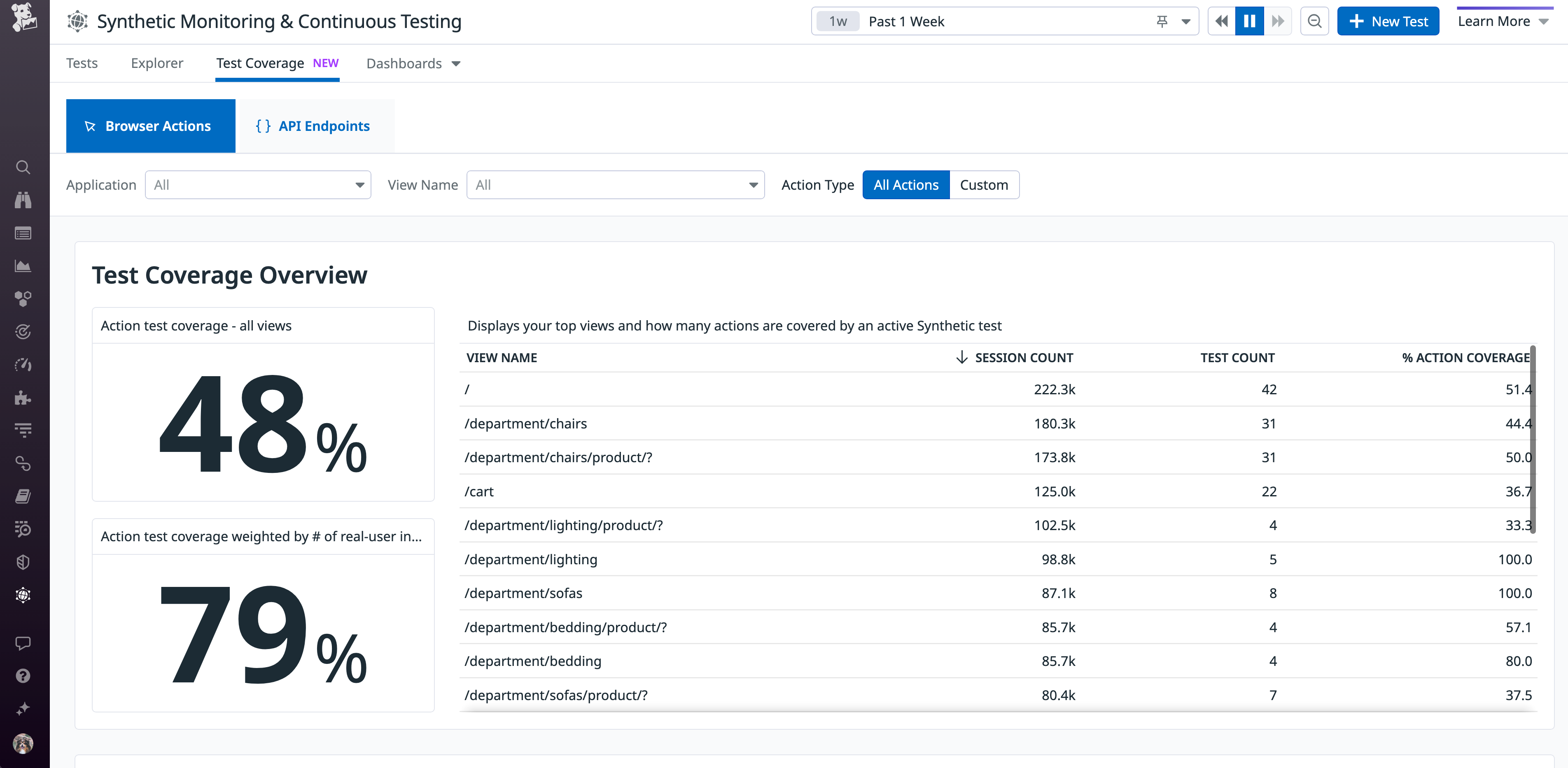Viewport: 1568px width, 768px height.
Task: Click the Synthetic Monitoring globe icon
Action: [x=23, y=595]
